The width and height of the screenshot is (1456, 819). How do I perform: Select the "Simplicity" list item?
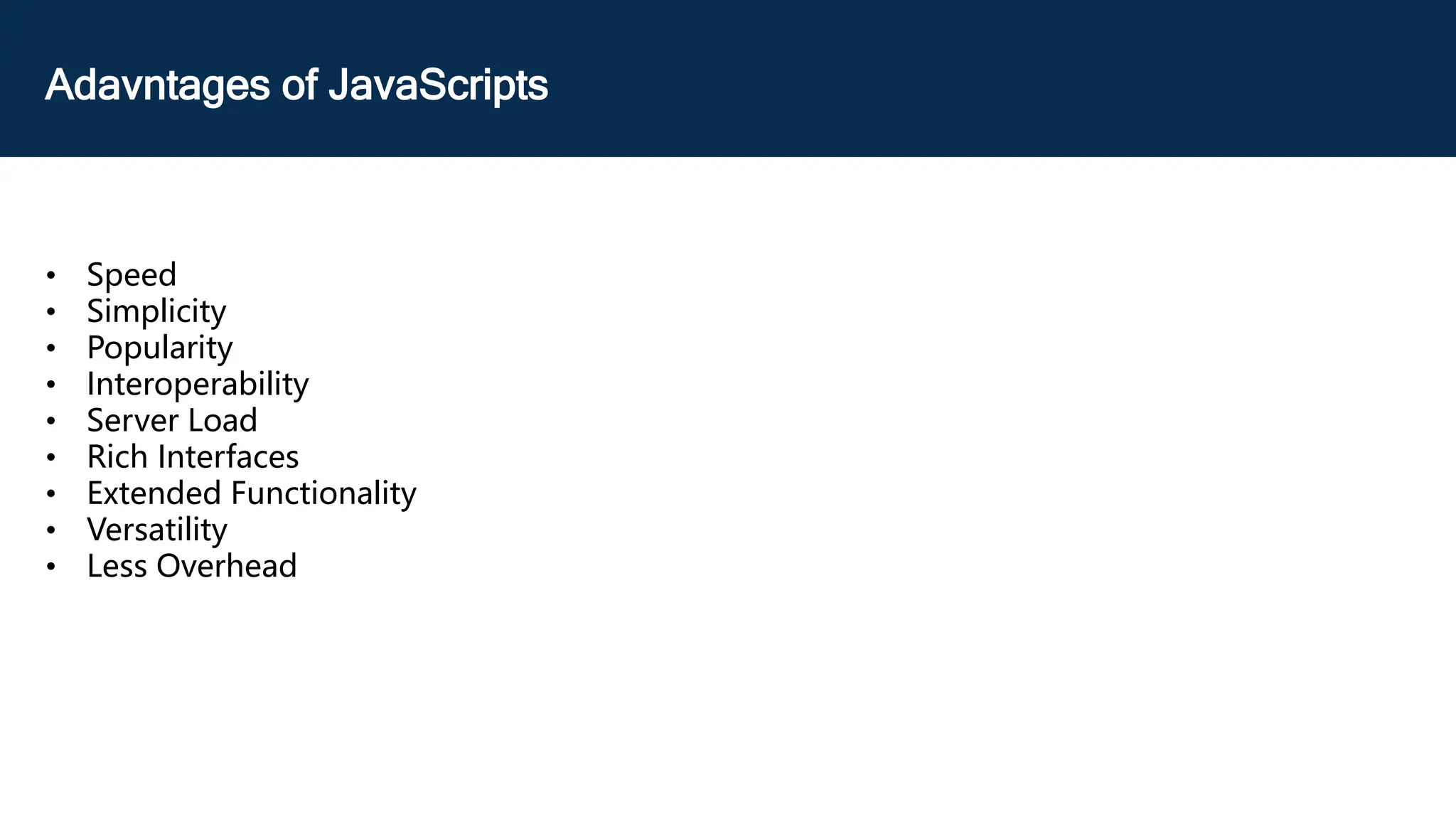click(x=156, y=311)
